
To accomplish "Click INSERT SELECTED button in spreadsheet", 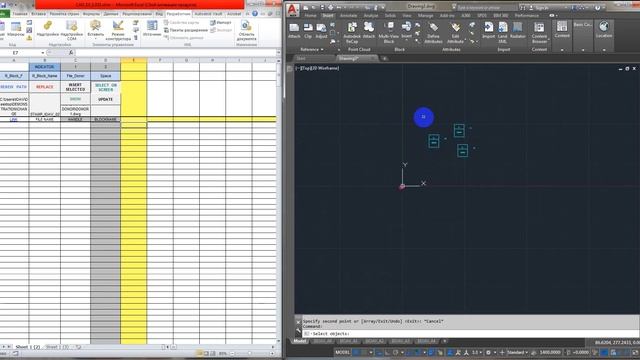I will coord(76,87).
